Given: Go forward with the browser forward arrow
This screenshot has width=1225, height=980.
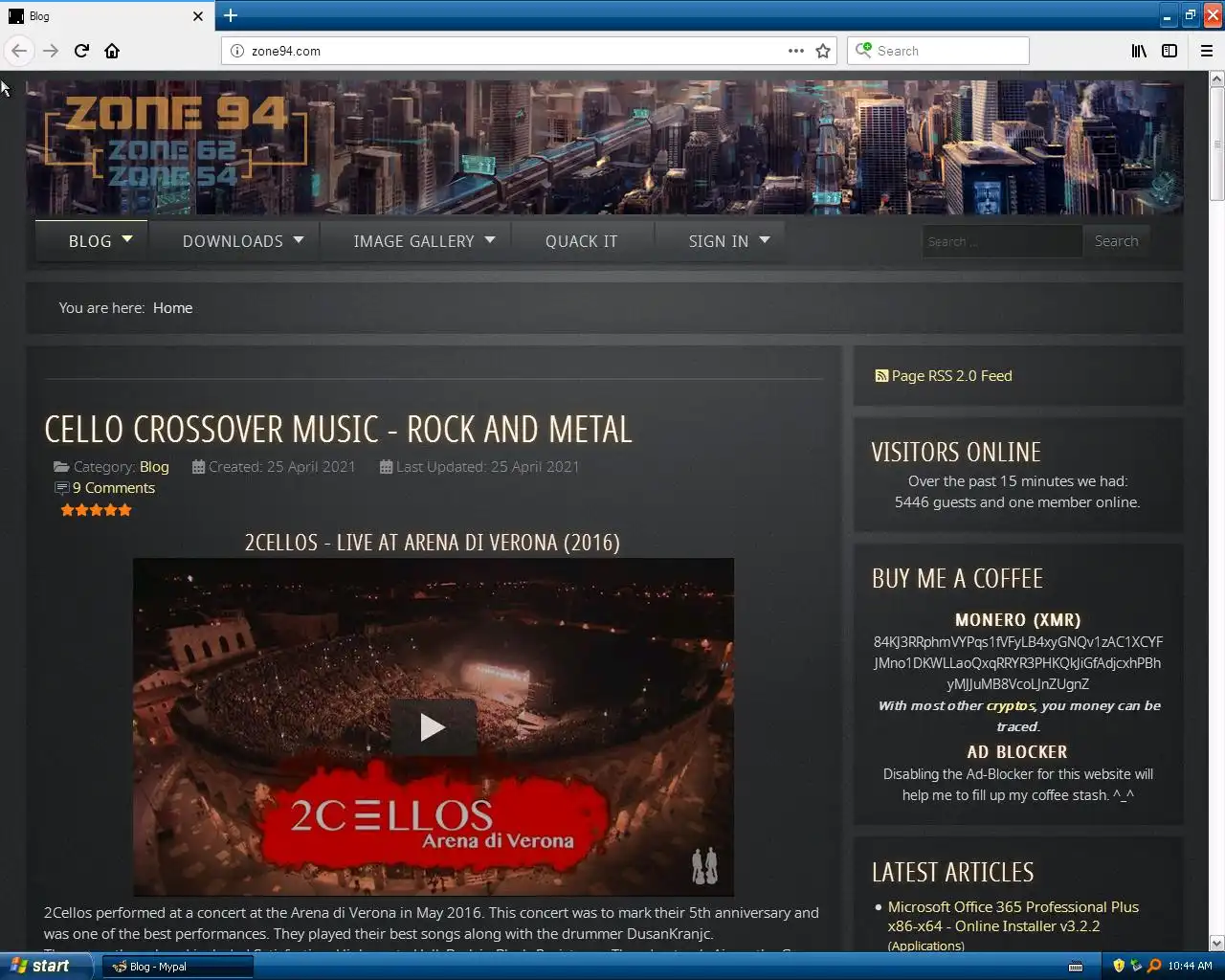Looking at the screenshot, I should point(51,51).
